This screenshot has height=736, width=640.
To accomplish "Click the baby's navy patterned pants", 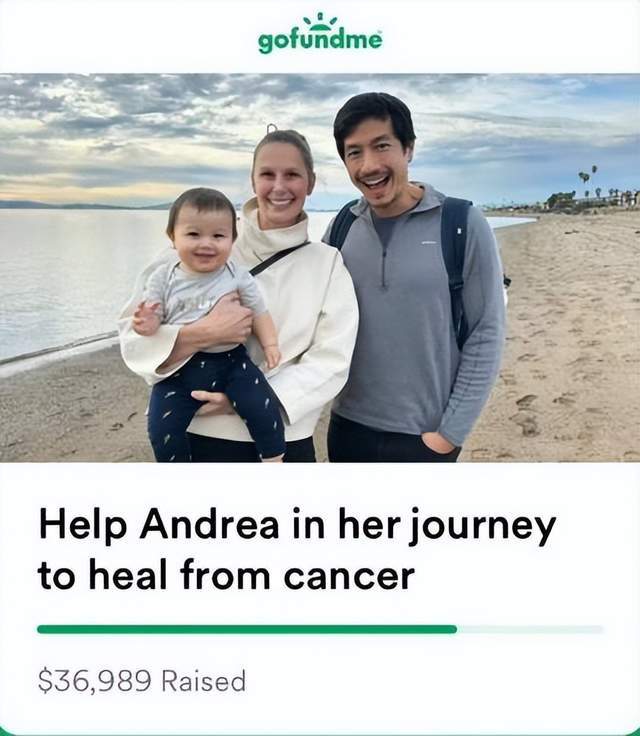I will point(216,404).
